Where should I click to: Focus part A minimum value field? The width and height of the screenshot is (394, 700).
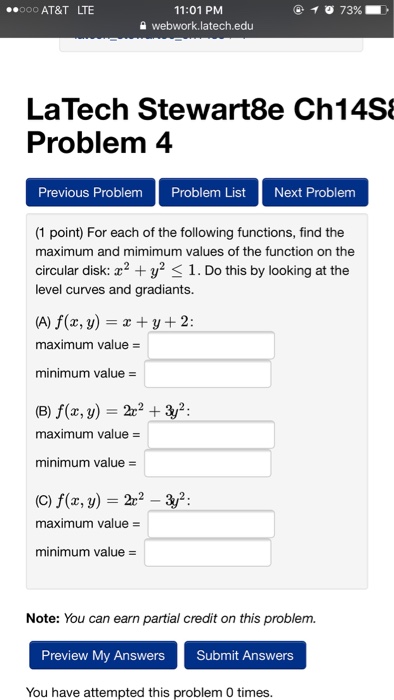(x=207, y=374)
